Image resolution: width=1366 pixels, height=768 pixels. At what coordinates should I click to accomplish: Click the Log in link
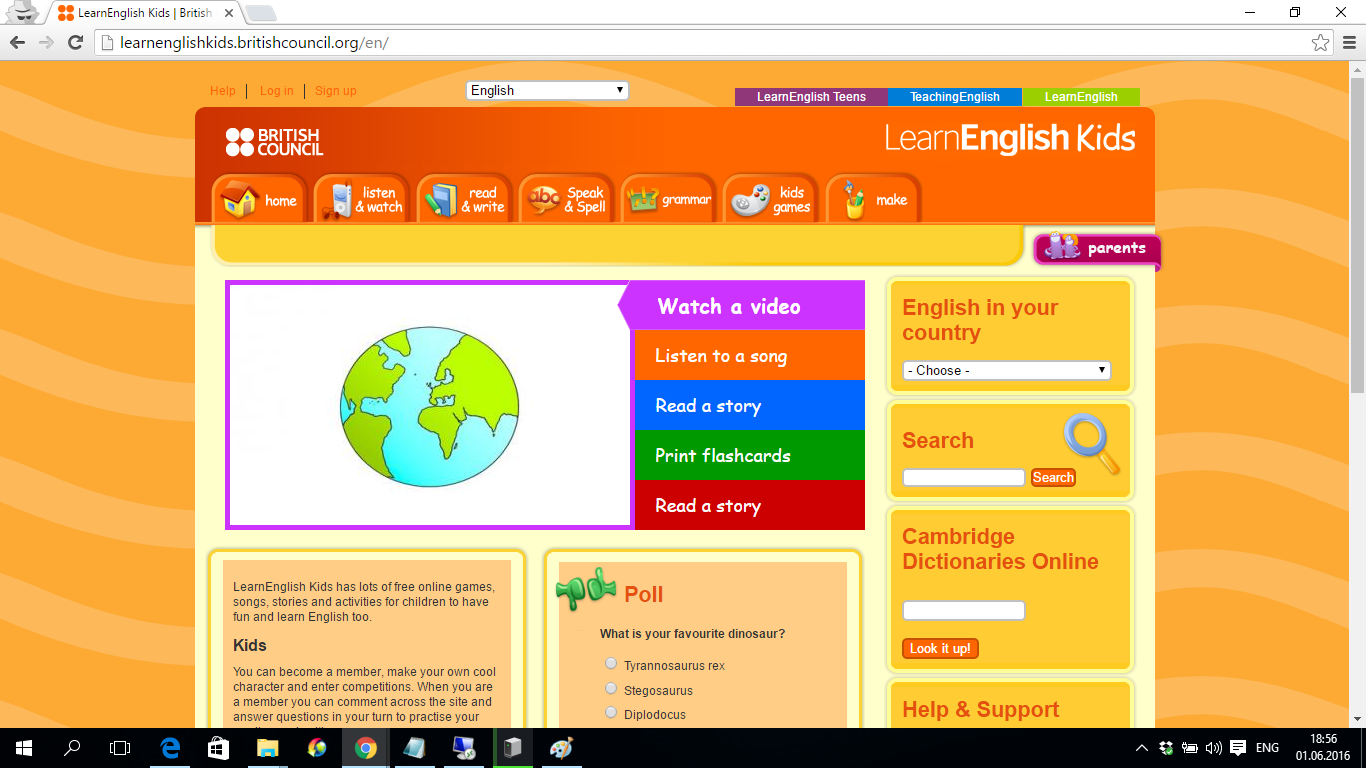click(x=277, y=91)
